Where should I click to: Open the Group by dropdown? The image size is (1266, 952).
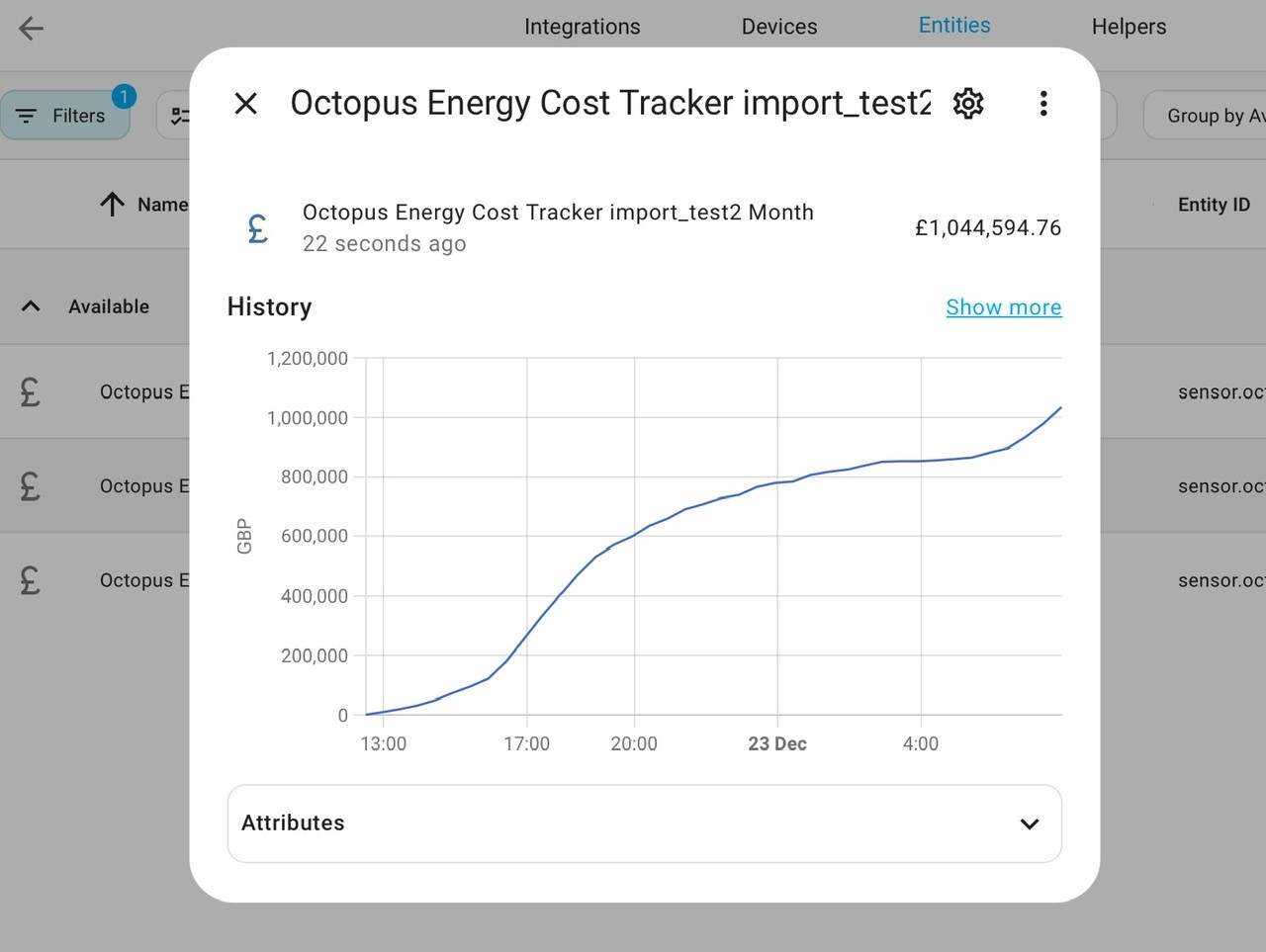coord(1205,116)
